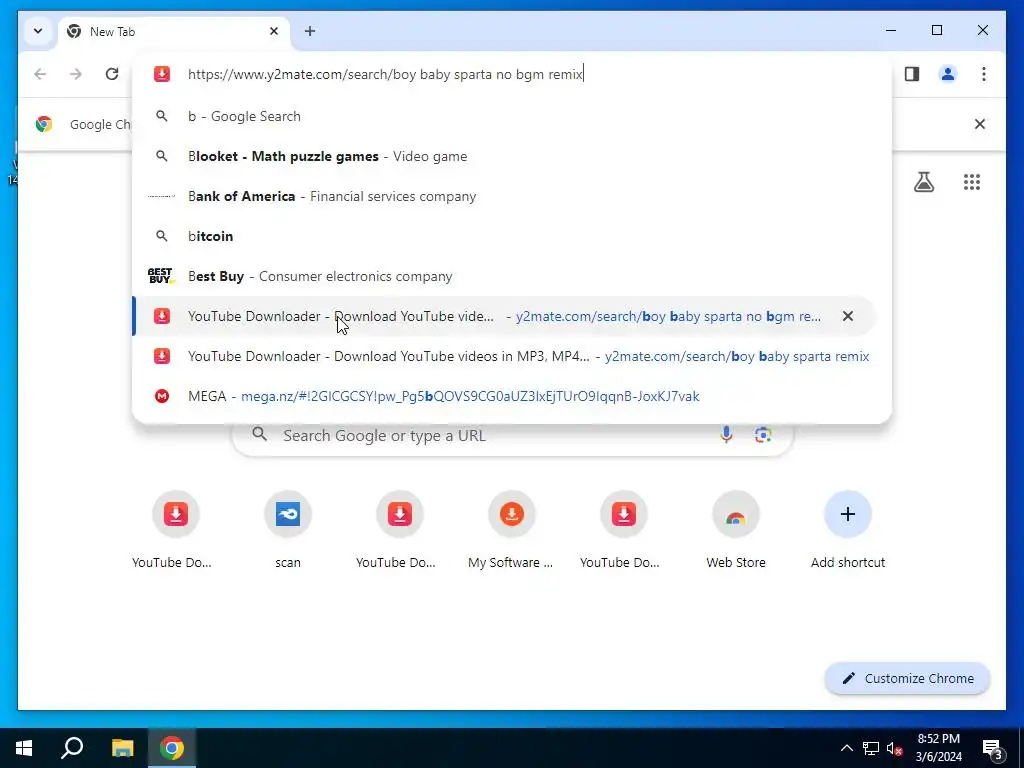Open y2mate 'boy baby sparta remix' suggestion
The width and height of the screenshot is (1024, 768).
click(x=512, y=356)
